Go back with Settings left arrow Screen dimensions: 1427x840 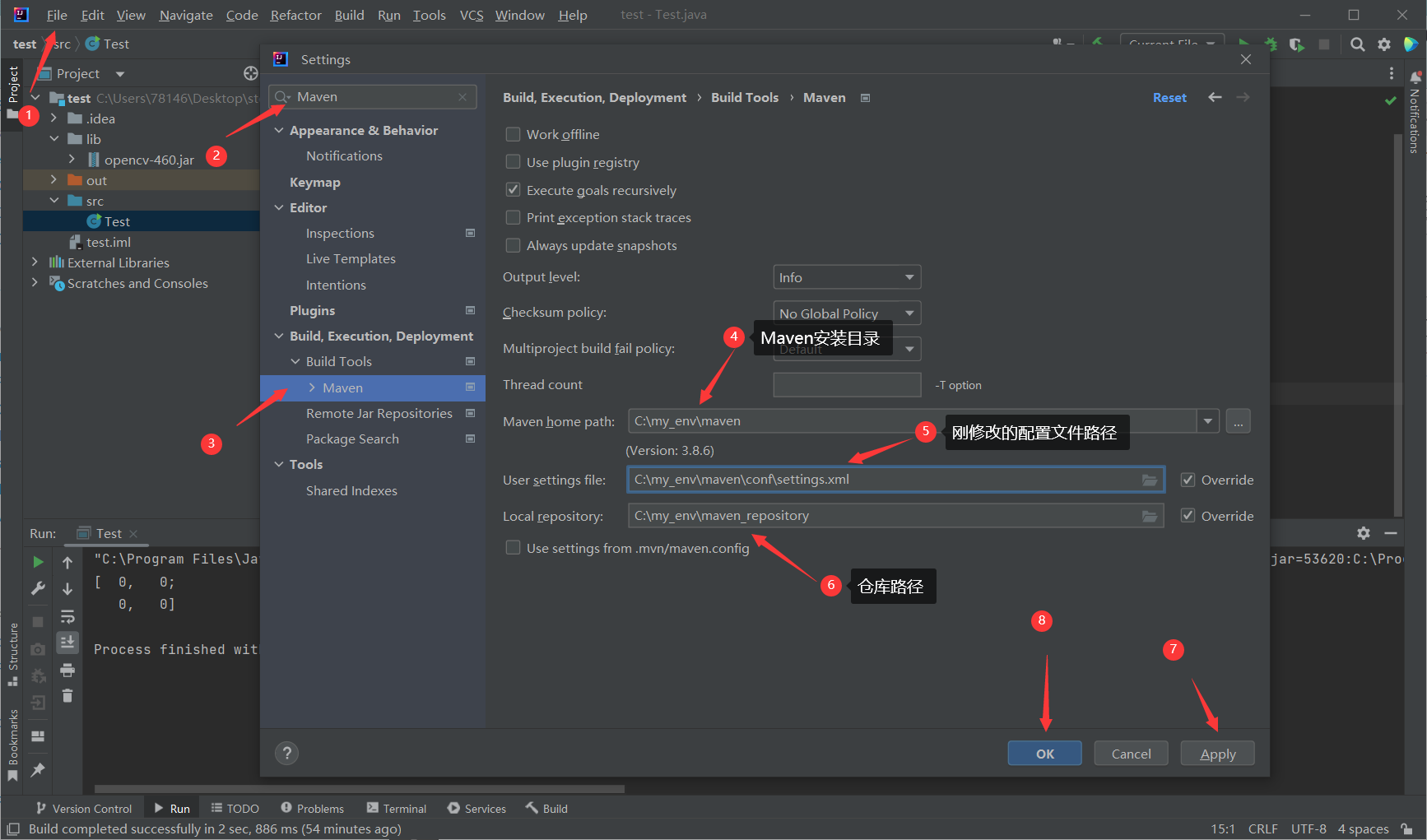pos(1215,97)
